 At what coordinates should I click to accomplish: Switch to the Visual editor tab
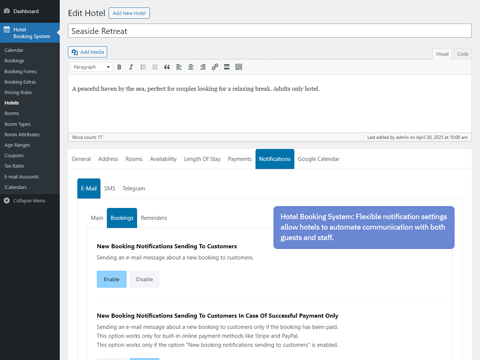(442, 54)
